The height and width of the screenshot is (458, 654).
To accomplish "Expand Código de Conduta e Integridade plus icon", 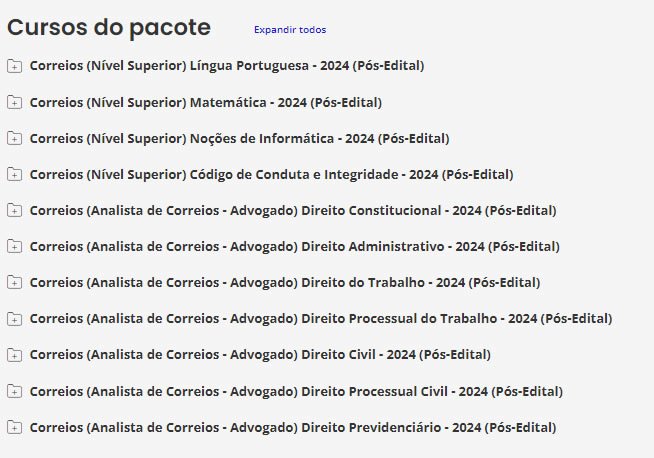I will point(14,174).
